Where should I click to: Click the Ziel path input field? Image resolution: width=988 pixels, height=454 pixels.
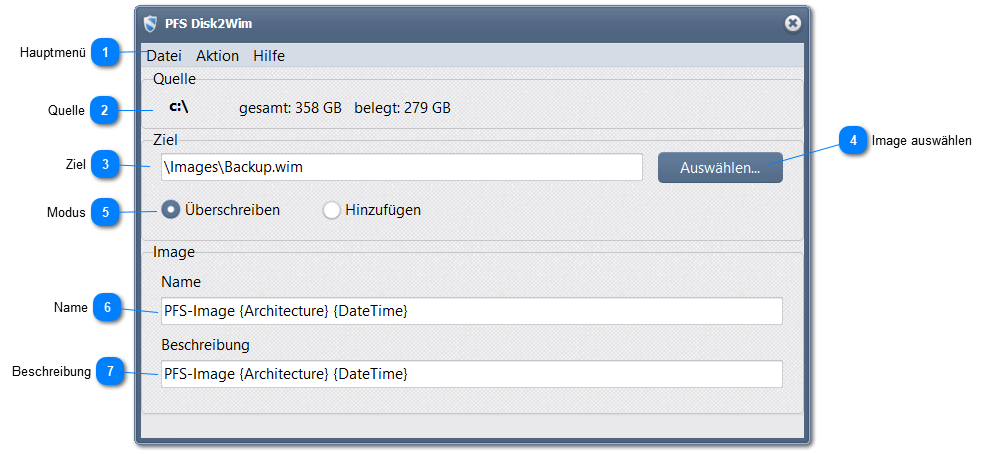click(x=400, y=167)
